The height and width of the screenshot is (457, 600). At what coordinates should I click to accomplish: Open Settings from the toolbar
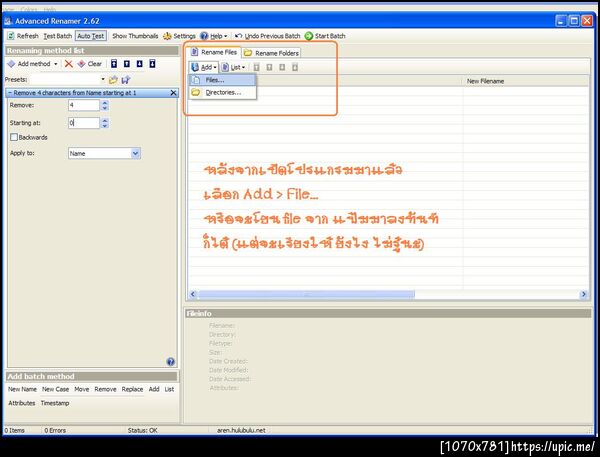point(179,36)
